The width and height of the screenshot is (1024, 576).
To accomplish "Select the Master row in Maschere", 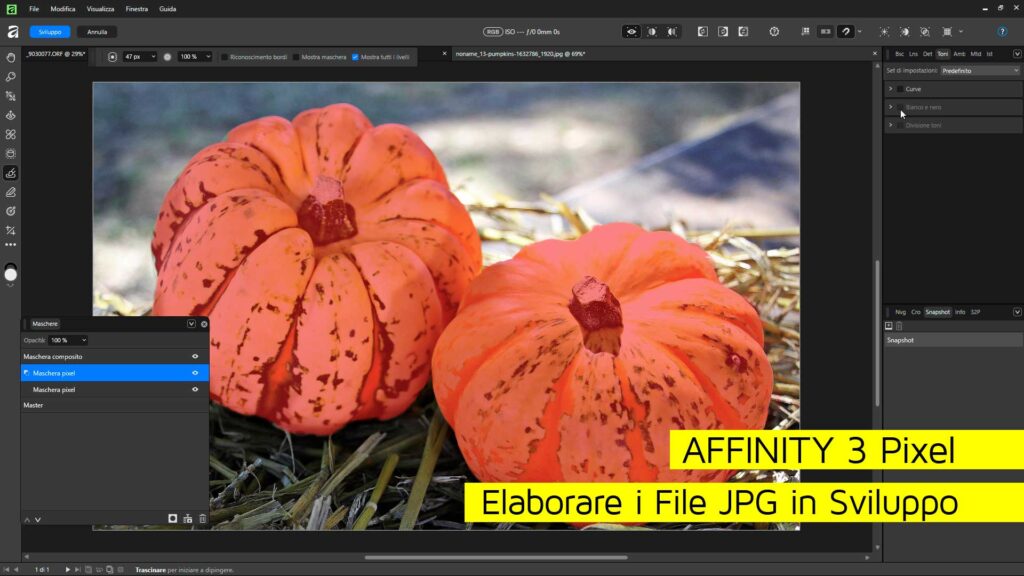I will (x=115, y=405).
